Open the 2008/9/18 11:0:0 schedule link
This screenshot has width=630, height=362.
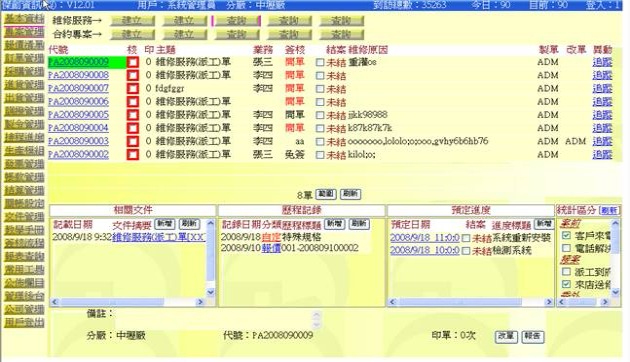click(x=425, y=238)
